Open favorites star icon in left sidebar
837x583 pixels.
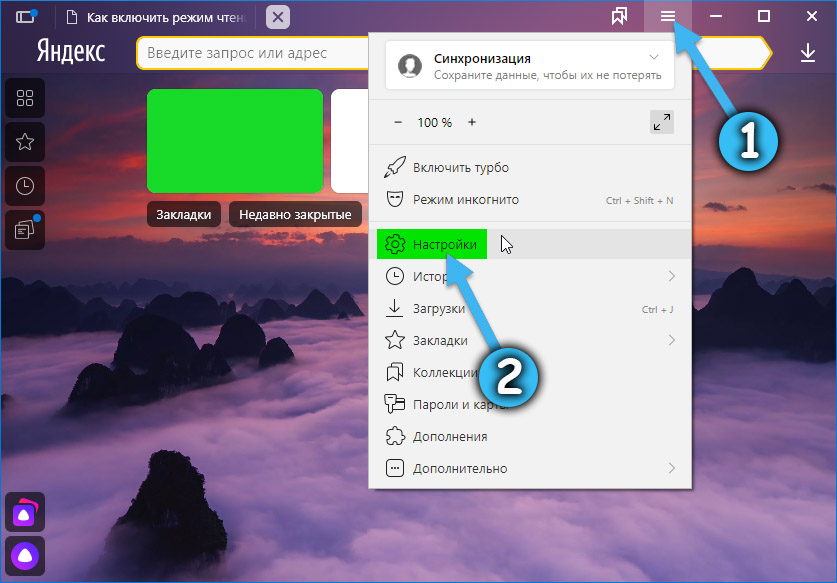(x=25, y=142)
